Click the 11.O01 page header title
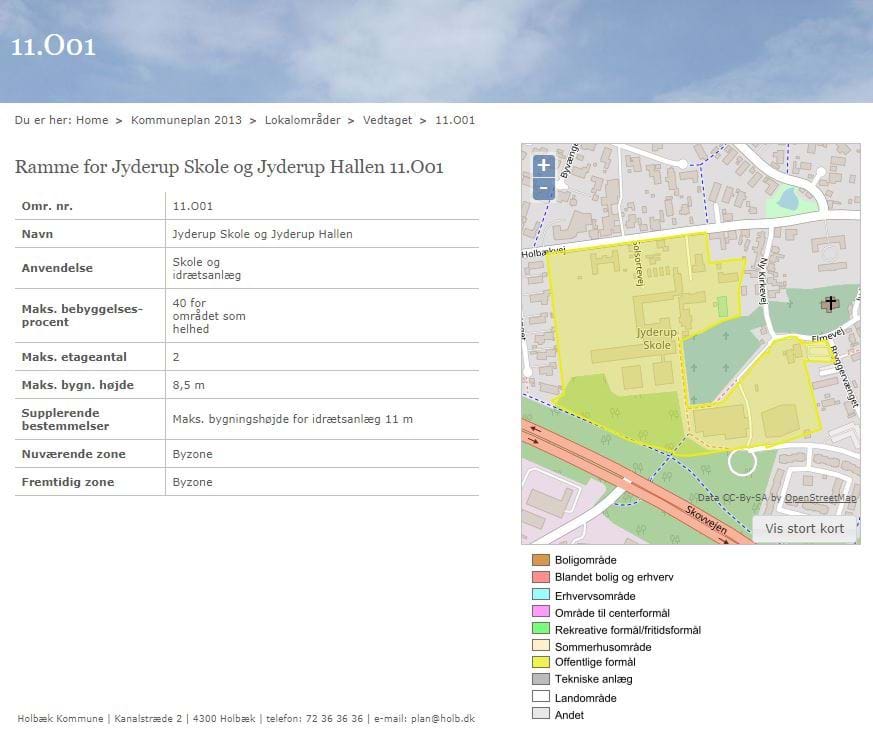Viewport: 873px width, 730px height. point(54,46)
